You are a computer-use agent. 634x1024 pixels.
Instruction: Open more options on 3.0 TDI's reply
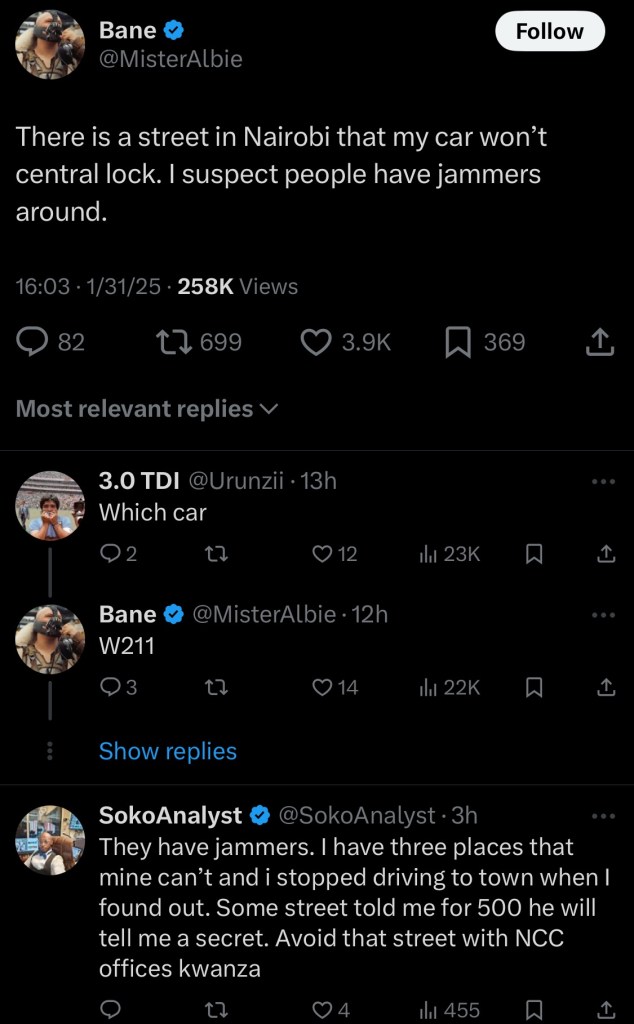click(603, 481)
